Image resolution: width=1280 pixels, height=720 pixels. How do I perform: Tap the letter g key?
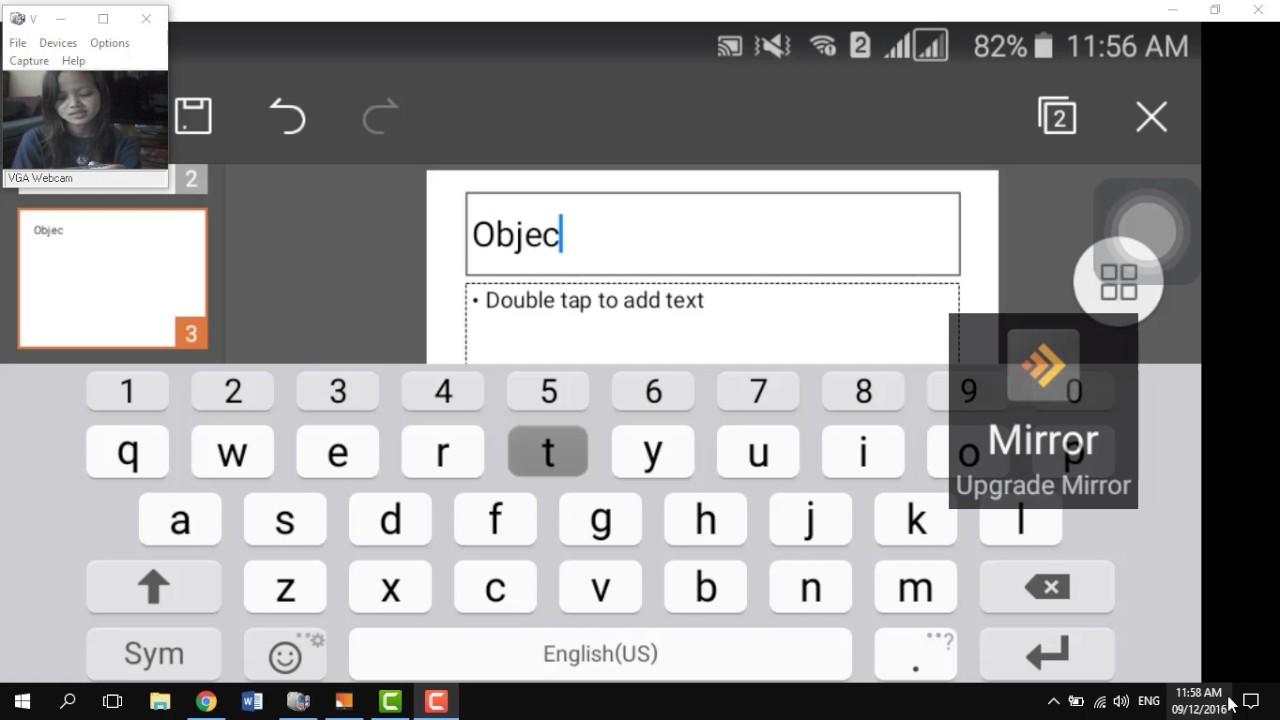(x=600, y=520)
